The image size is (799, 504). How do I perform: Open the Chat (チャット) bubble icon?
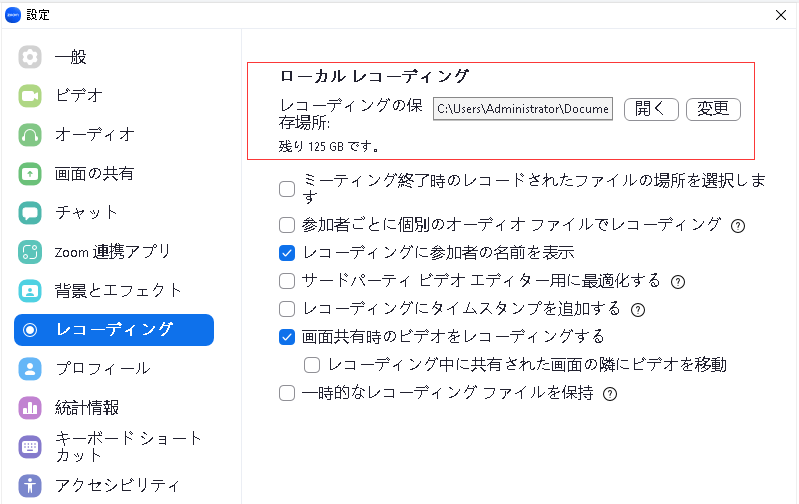point(30,213)
